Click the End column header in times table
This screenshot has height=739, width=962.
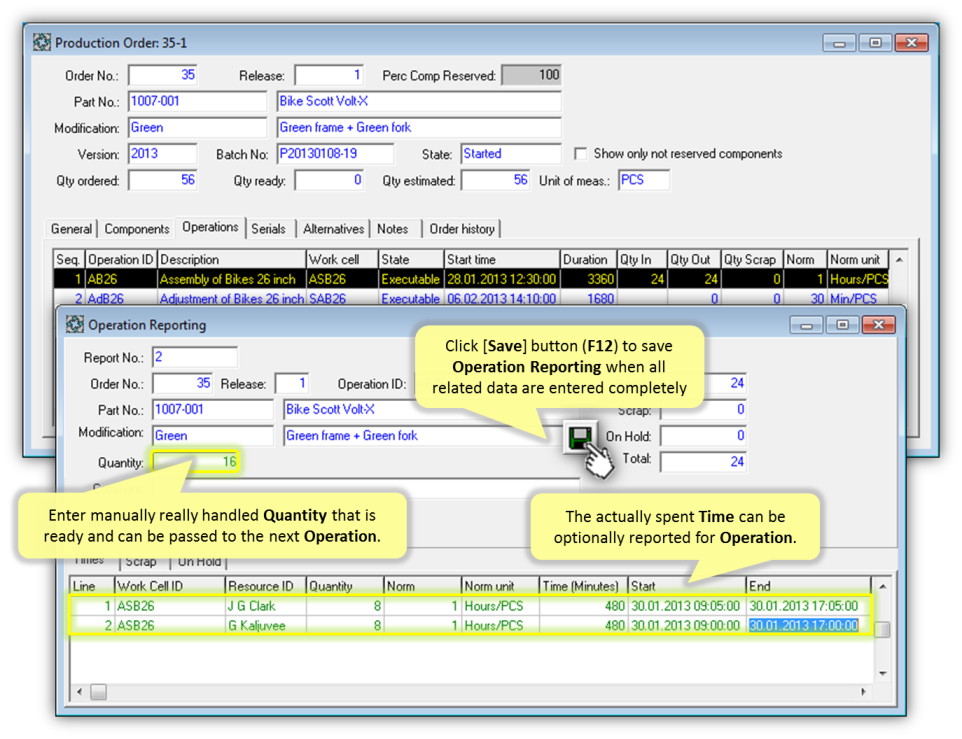tap(808, 586)
